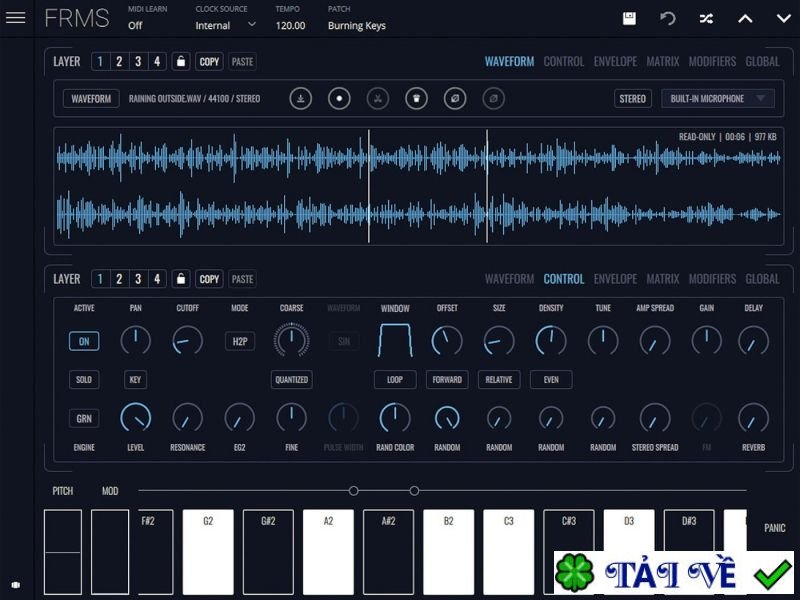
Task: Open the Clock Source Internal dropdown
Action: [x=225, y=25]
